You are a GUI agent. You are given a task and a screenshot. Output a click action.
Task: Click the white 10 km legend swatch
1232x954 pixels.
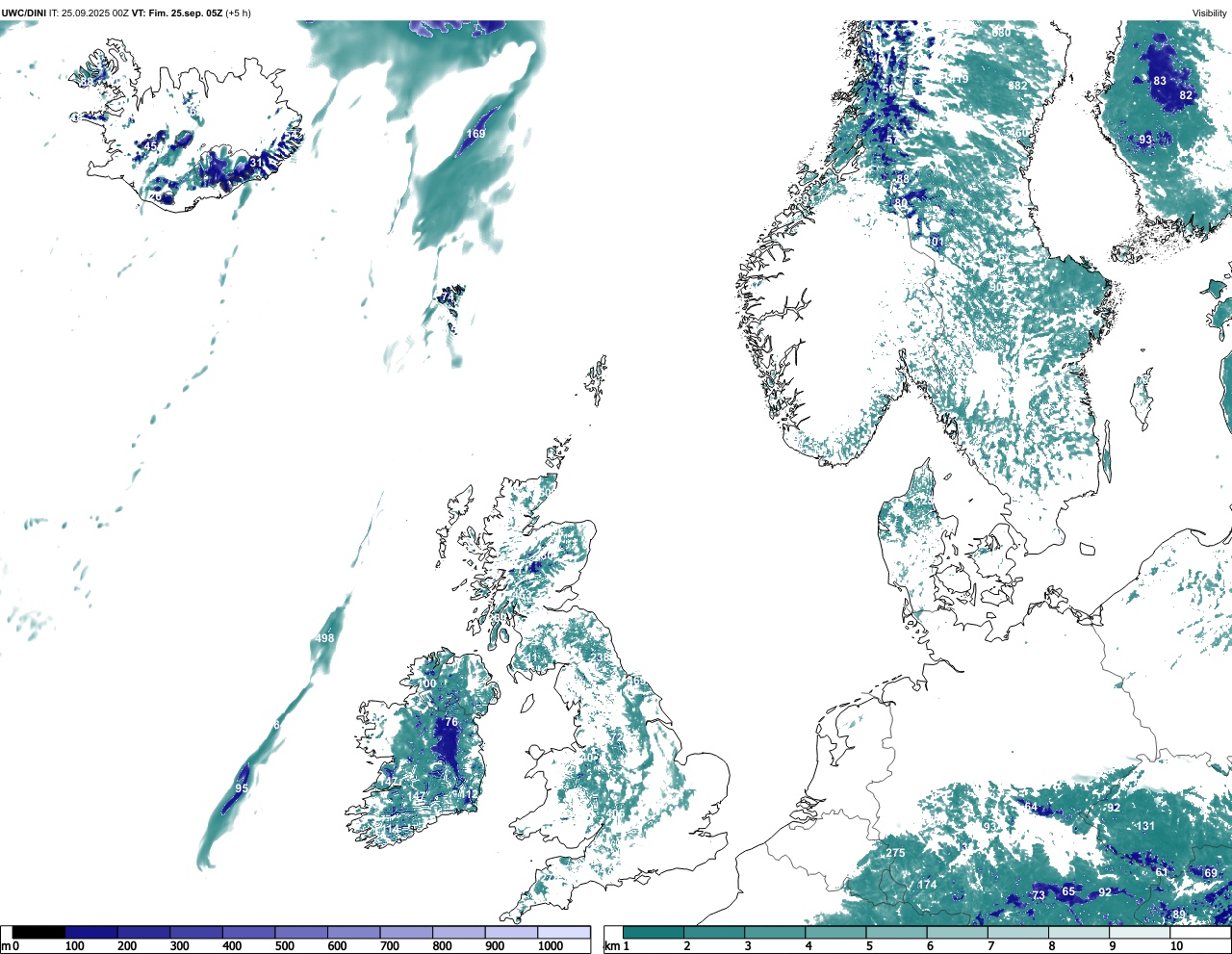click(1200, 933)
